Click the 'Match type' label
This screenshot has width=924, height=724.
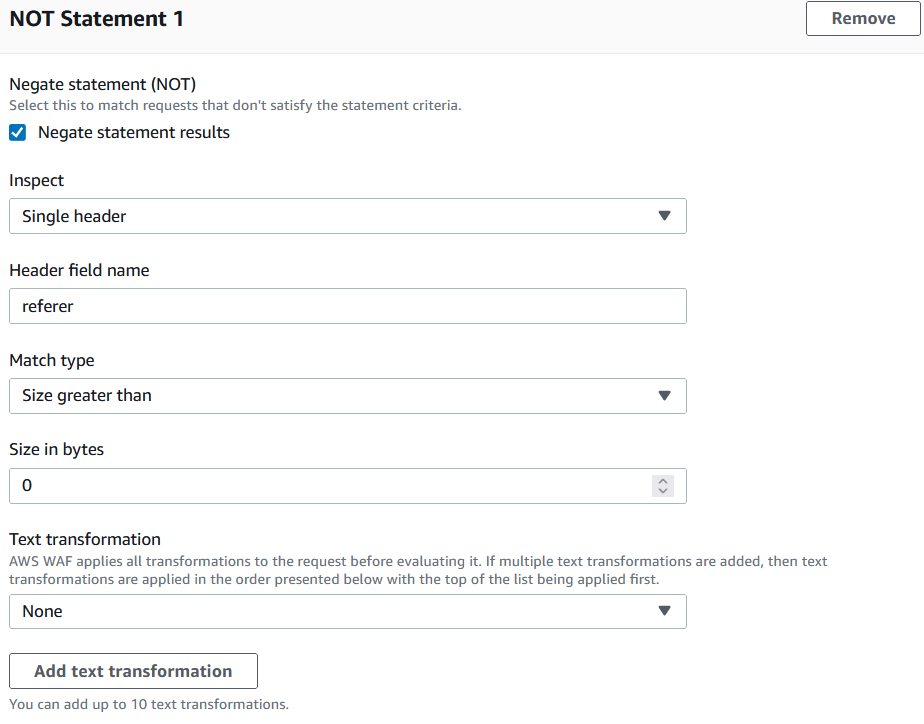(x=52, y=360)
